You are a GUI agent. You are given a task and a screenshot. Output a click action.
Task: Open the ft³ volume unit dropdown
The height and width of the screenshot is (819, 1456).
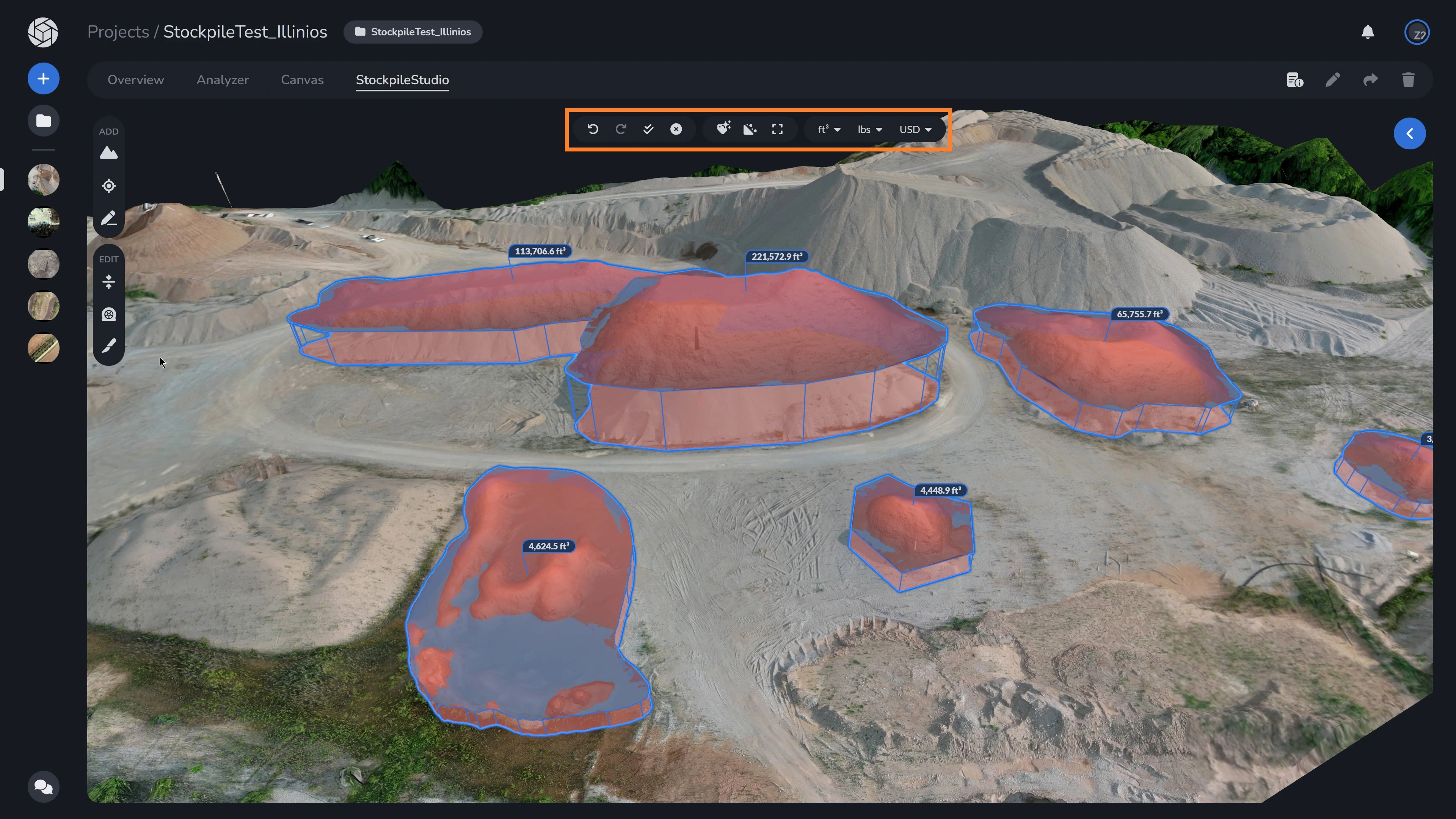pyautogui.click(x=828, y=129)
